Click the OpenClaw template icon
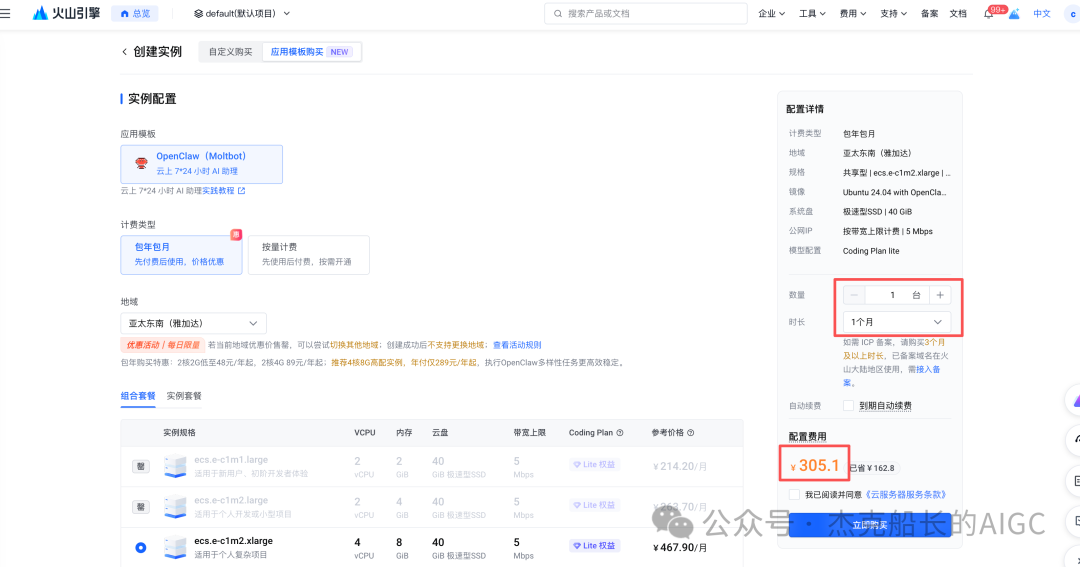The image size is (1080, 567). pos(141,163)
